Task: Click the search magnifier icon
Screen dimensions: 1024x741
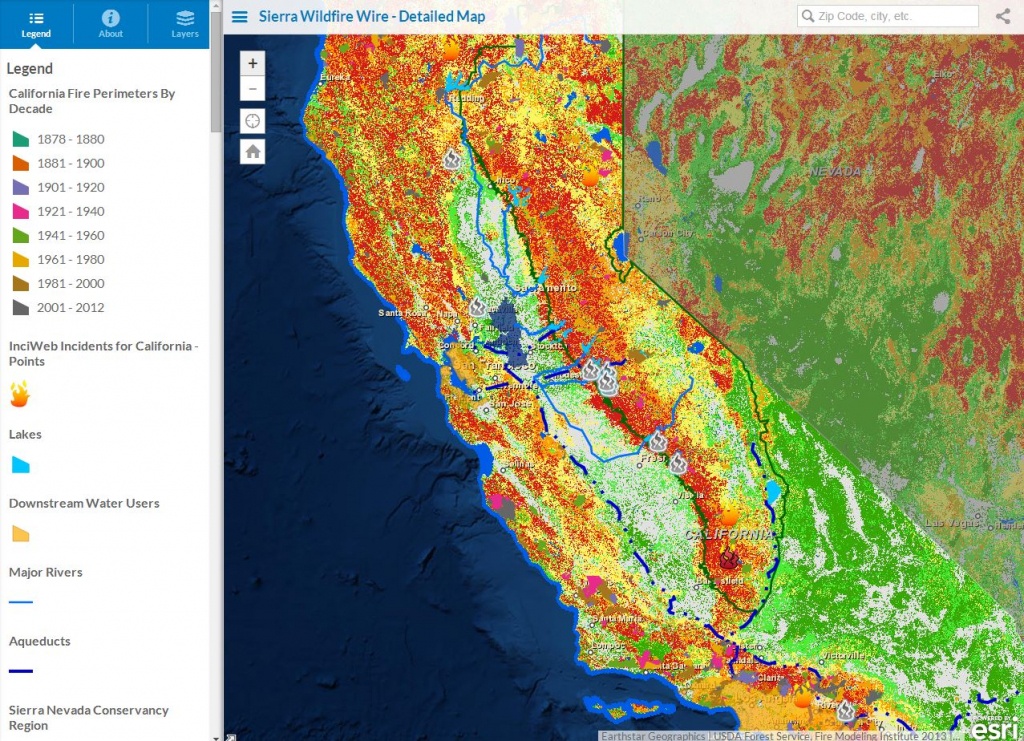Action: (x=807, y=17)
